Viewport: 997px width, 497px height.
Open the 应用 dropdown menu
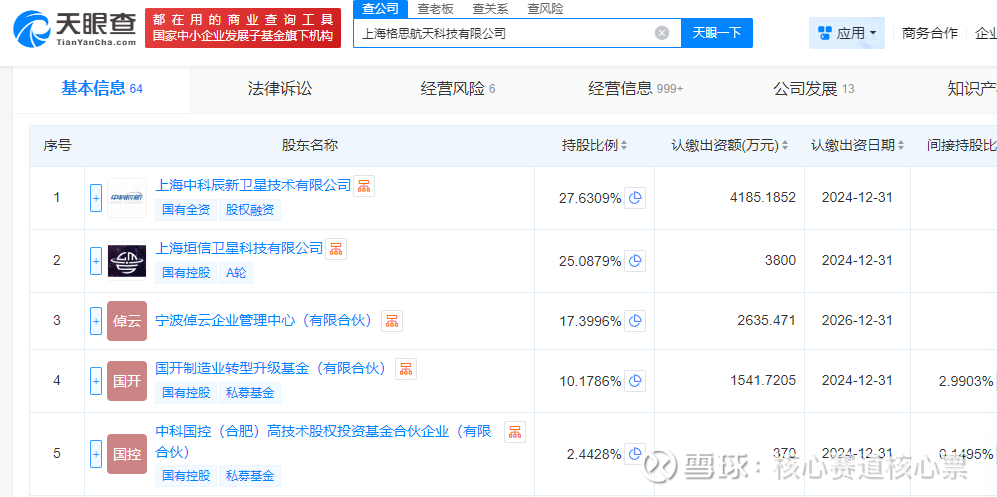(846, 33)
